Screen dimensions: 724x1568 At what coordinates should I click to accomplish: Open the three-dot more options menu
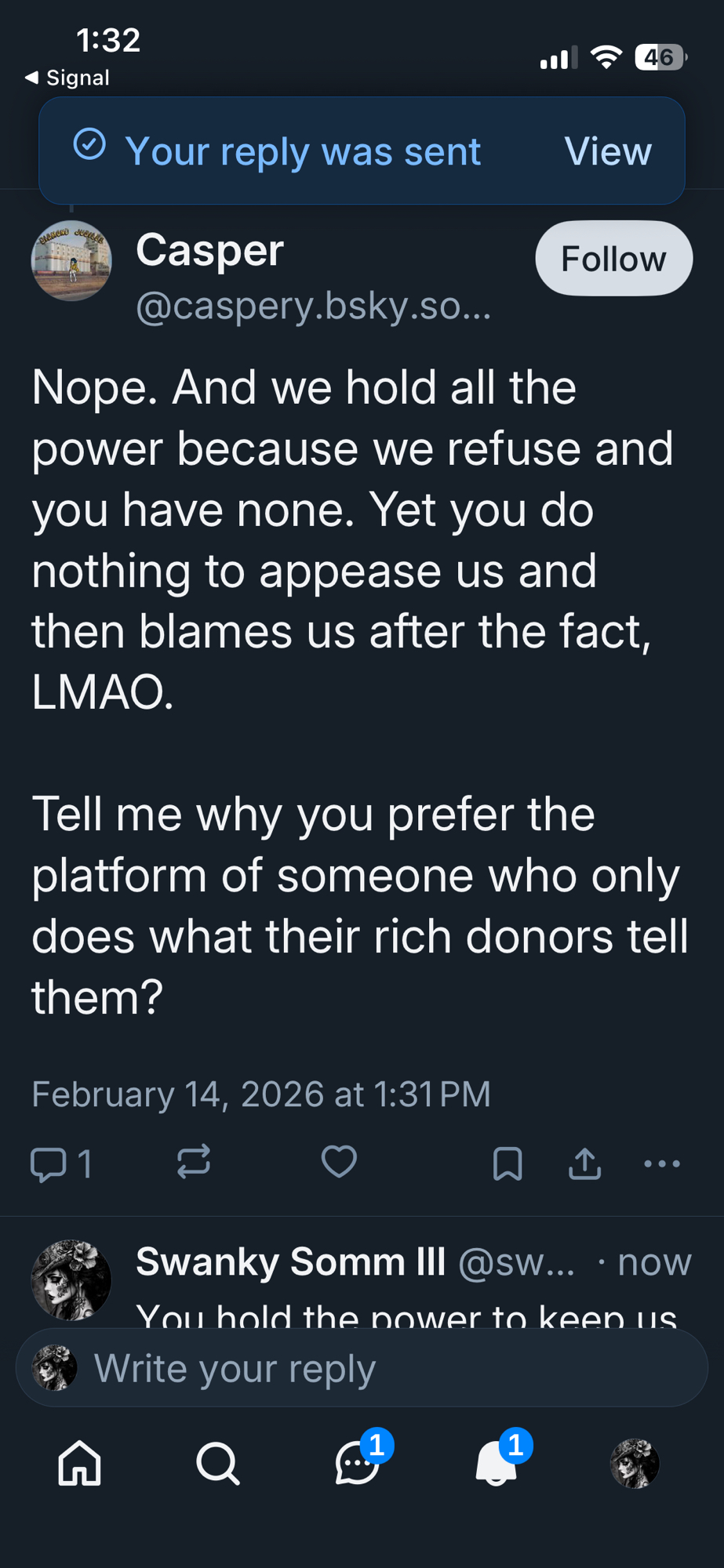point(661,1163)
